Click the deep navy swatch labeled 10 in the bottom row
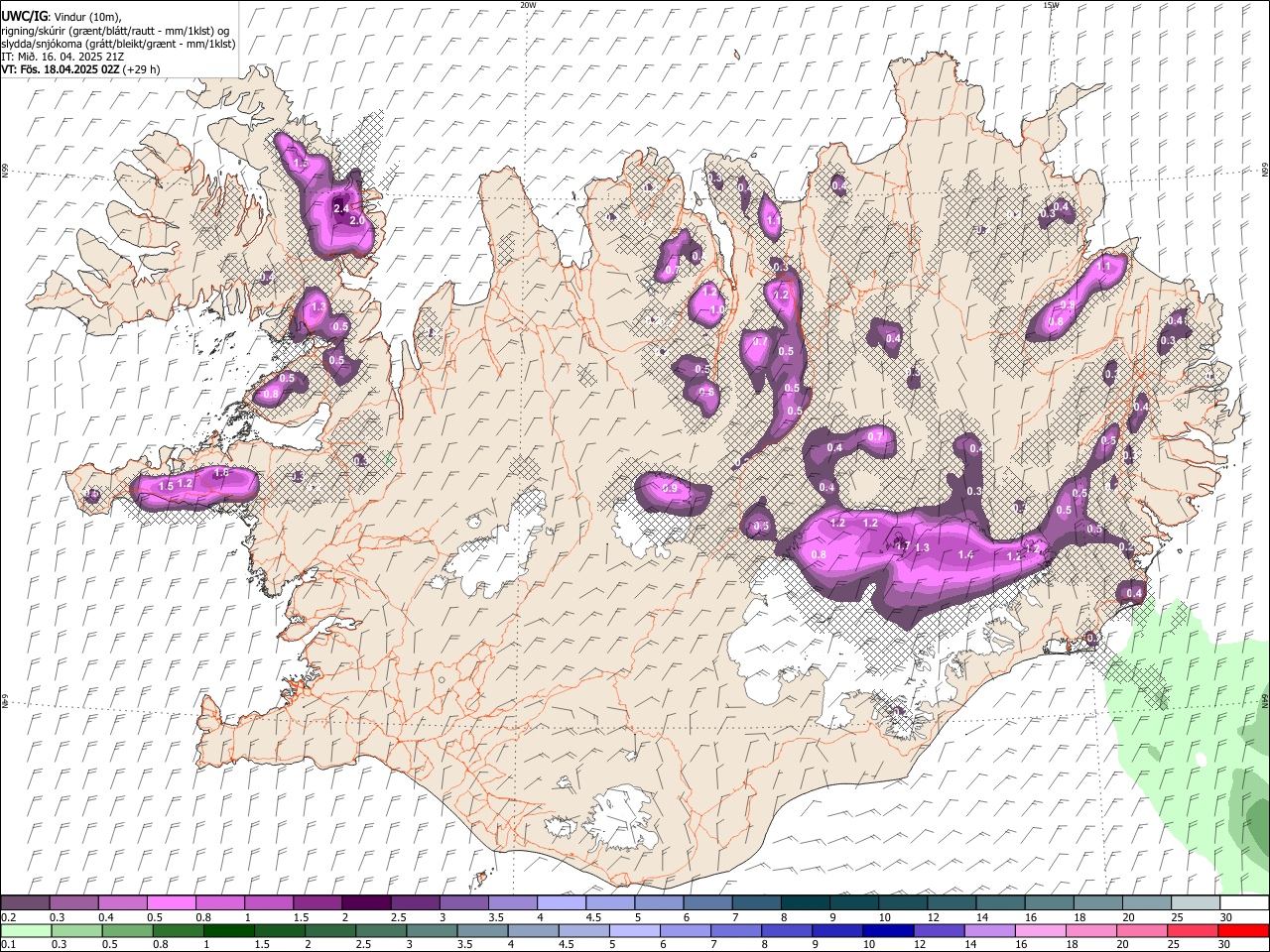Screen dimensions: 1270x952 click(x=887, y=931)
